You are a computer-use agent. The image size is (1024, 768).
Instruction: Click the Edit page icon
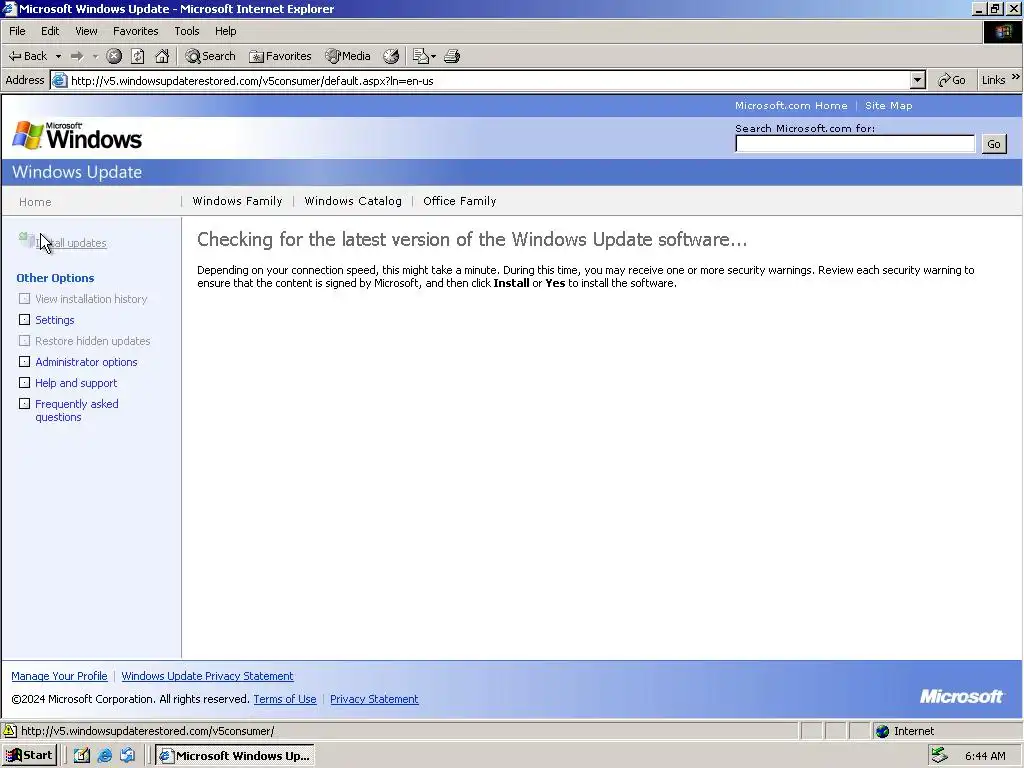[421, 56]
